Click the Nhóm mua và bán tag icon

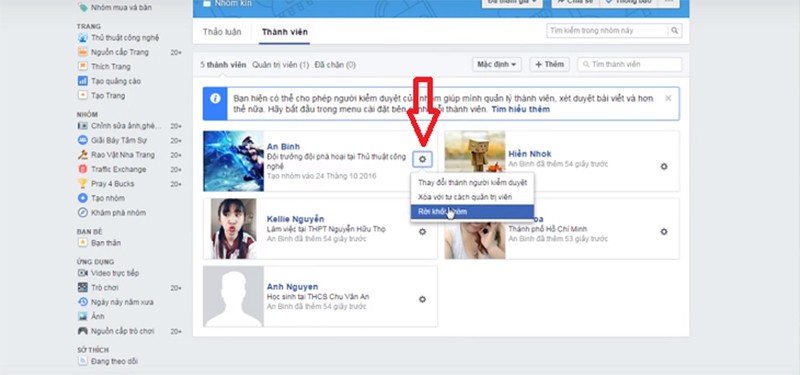[83, 8]
